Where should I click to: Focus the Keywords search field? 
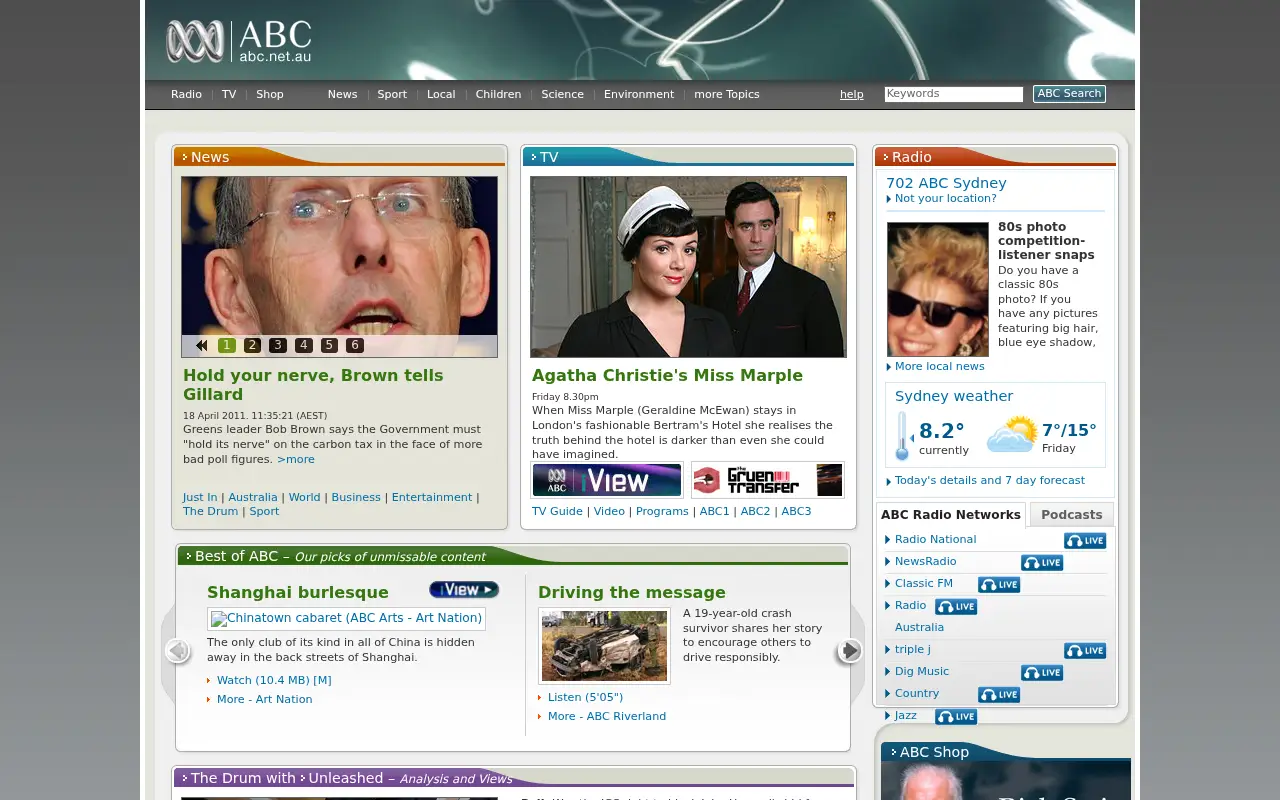coord(954,94)
